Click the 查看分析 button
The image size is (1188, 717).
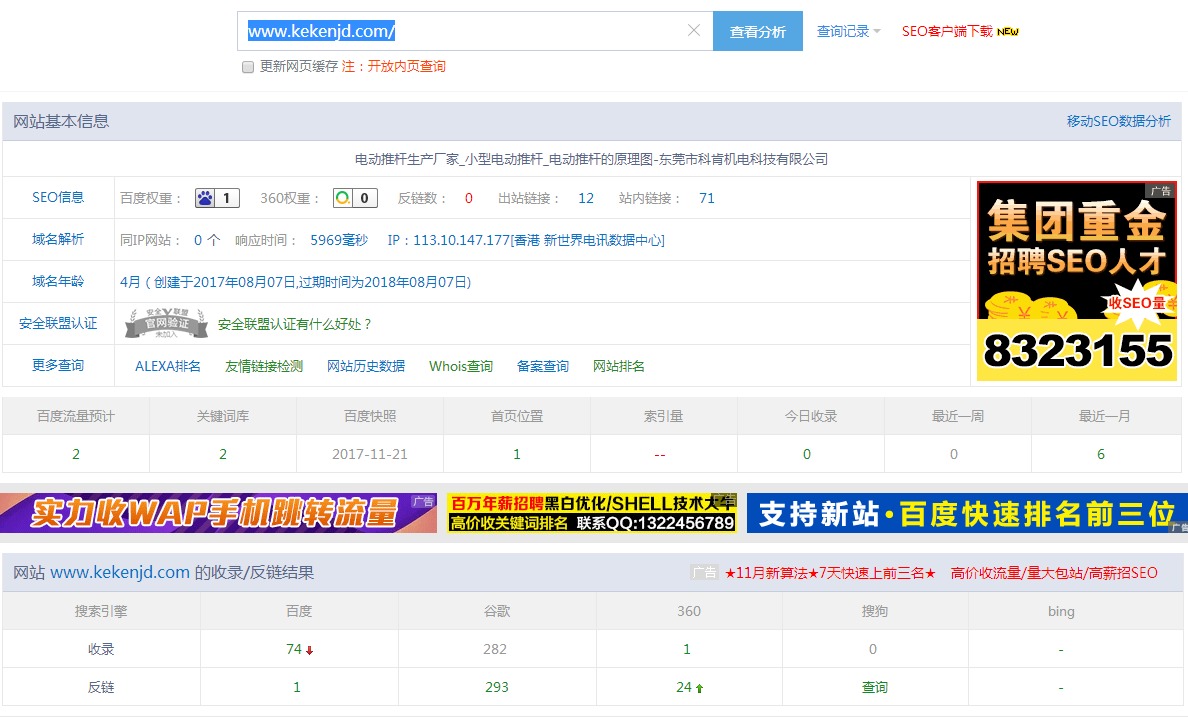click(x=758, y=31)
